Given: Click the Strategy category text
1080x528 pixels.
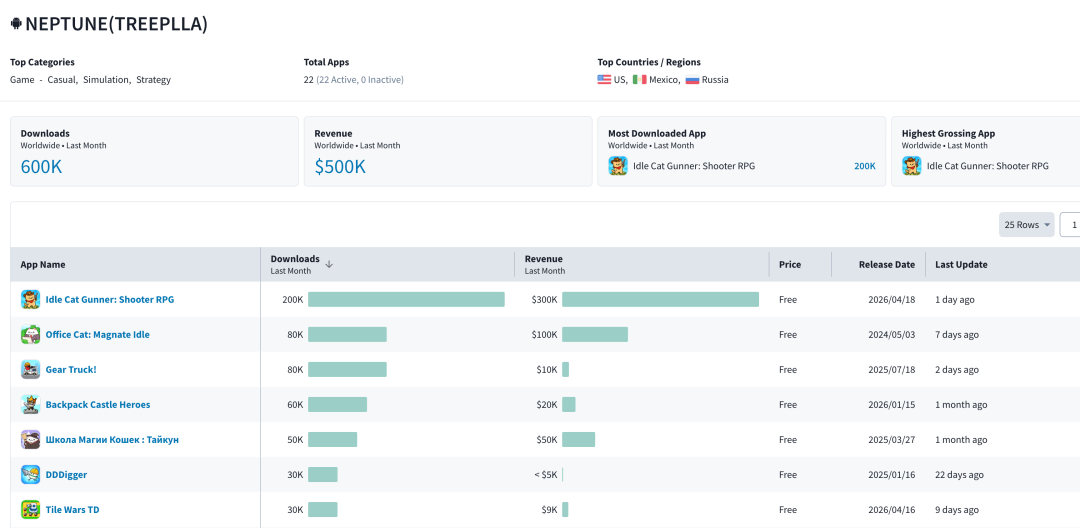Looking at the screenshot, I should [x=154, y=80].
